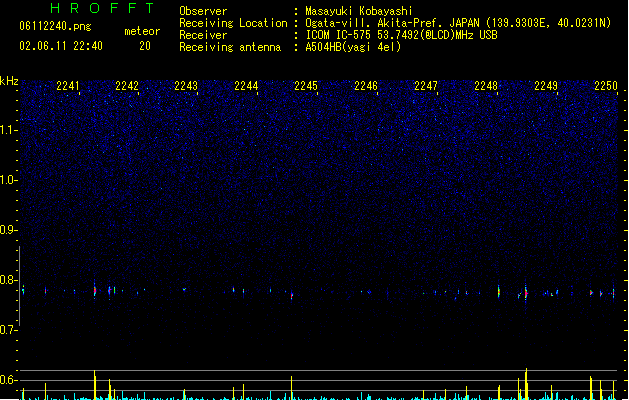This screenshot has width=629, height=400.
Task: Click the 2250 time marker
Action: [x=606, y=86]
